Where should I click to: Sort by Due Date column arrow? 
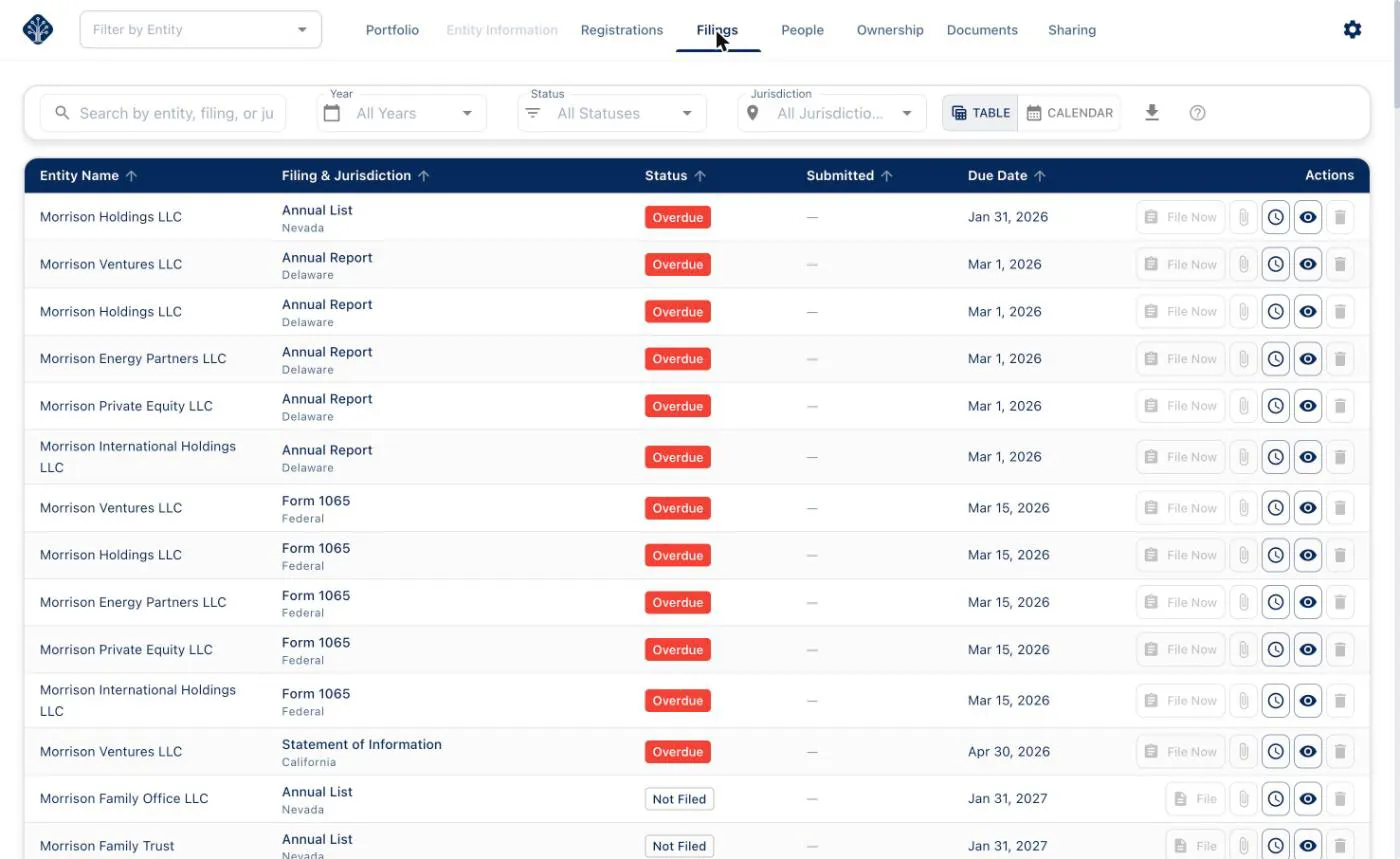(1040, 176)
